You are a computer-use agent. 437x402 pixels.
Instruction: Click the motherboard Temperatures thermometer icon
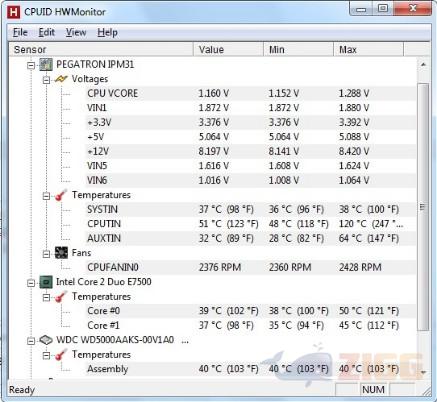61,195
